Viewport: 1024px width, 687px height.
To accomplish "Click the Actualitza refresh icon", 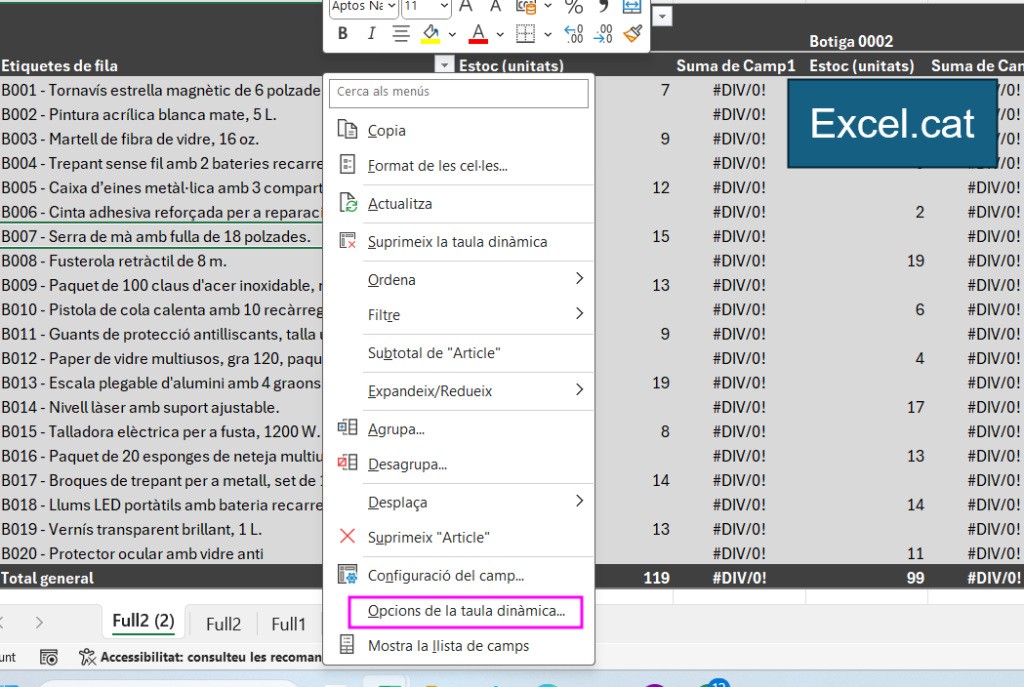I will tap(347, 203).
